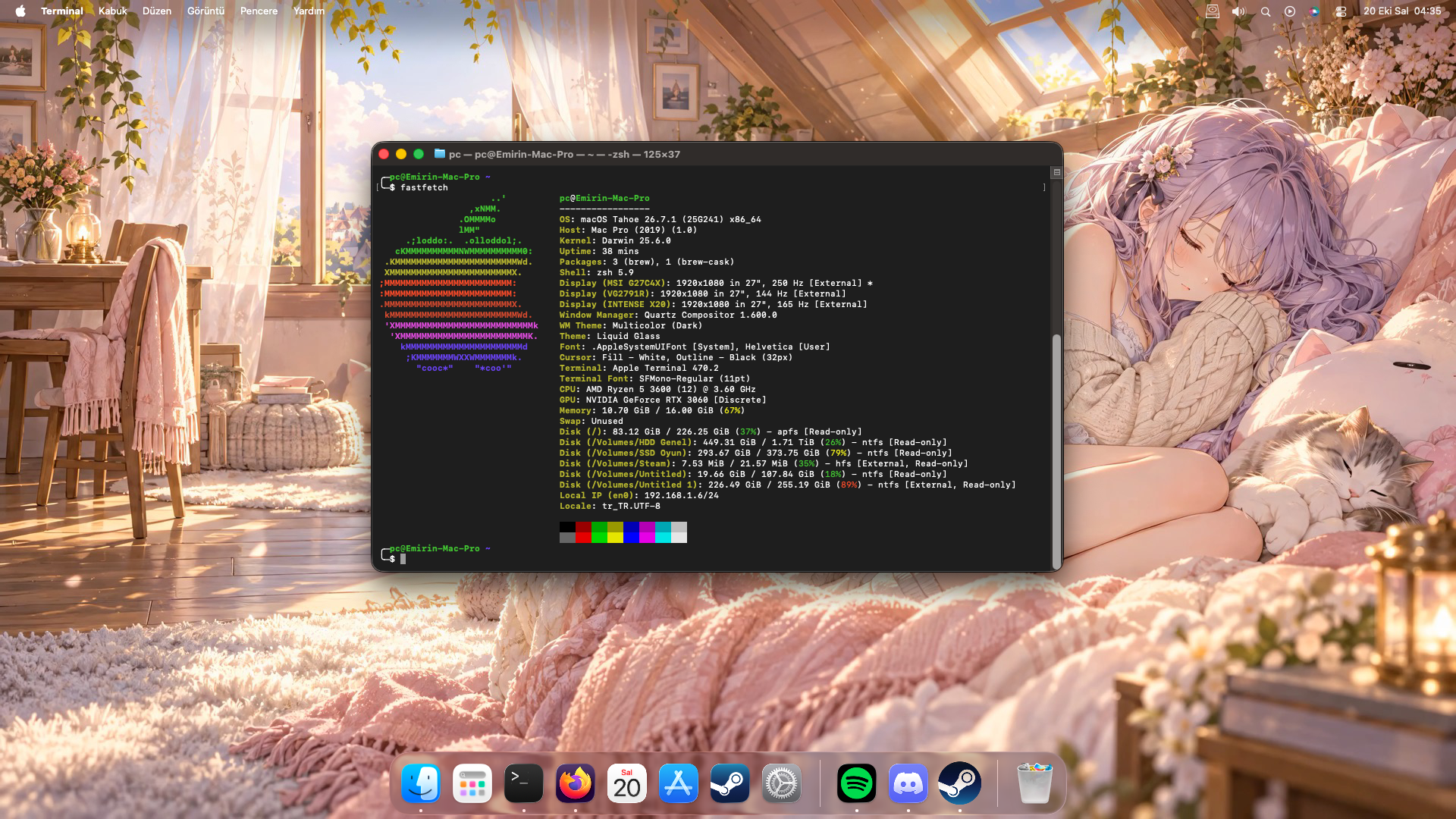
Task: Open Terminal icon in the dock
Action: point(524,783)
